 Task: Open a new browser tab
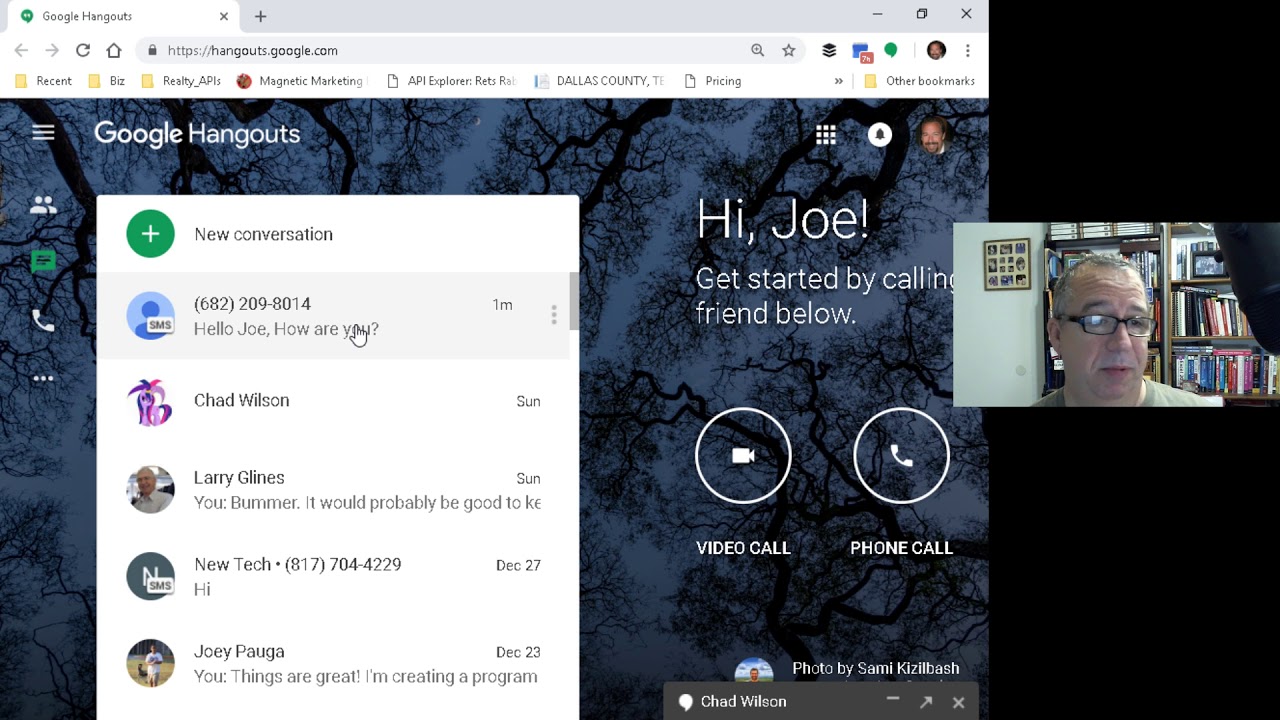(x=260, y=16)
